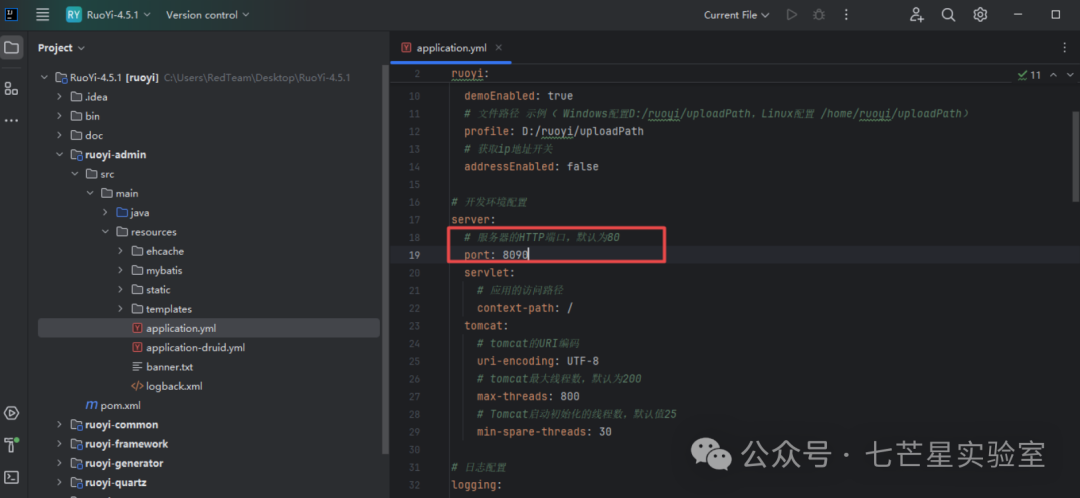This screenshot has width=1080, height=498.
Task: Close the application.yml editor tab
Action: (x=499, y=48)
